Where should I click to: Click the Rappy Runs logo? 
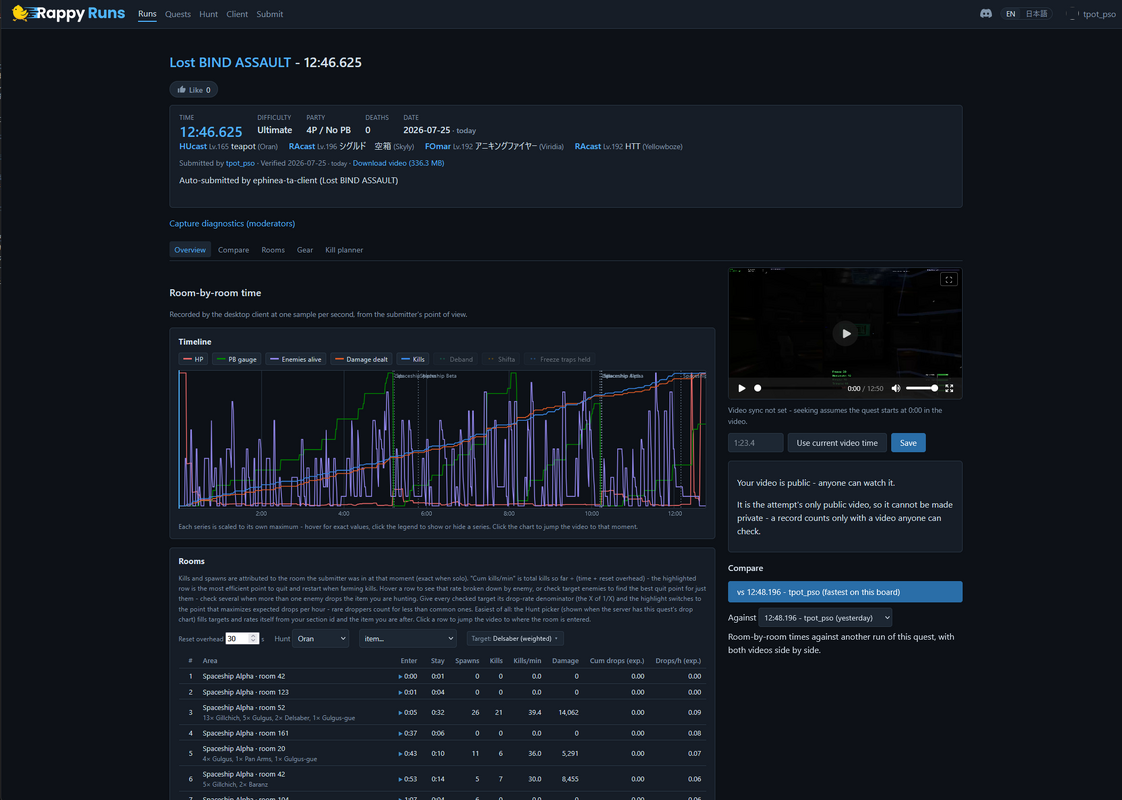point(68,14)
